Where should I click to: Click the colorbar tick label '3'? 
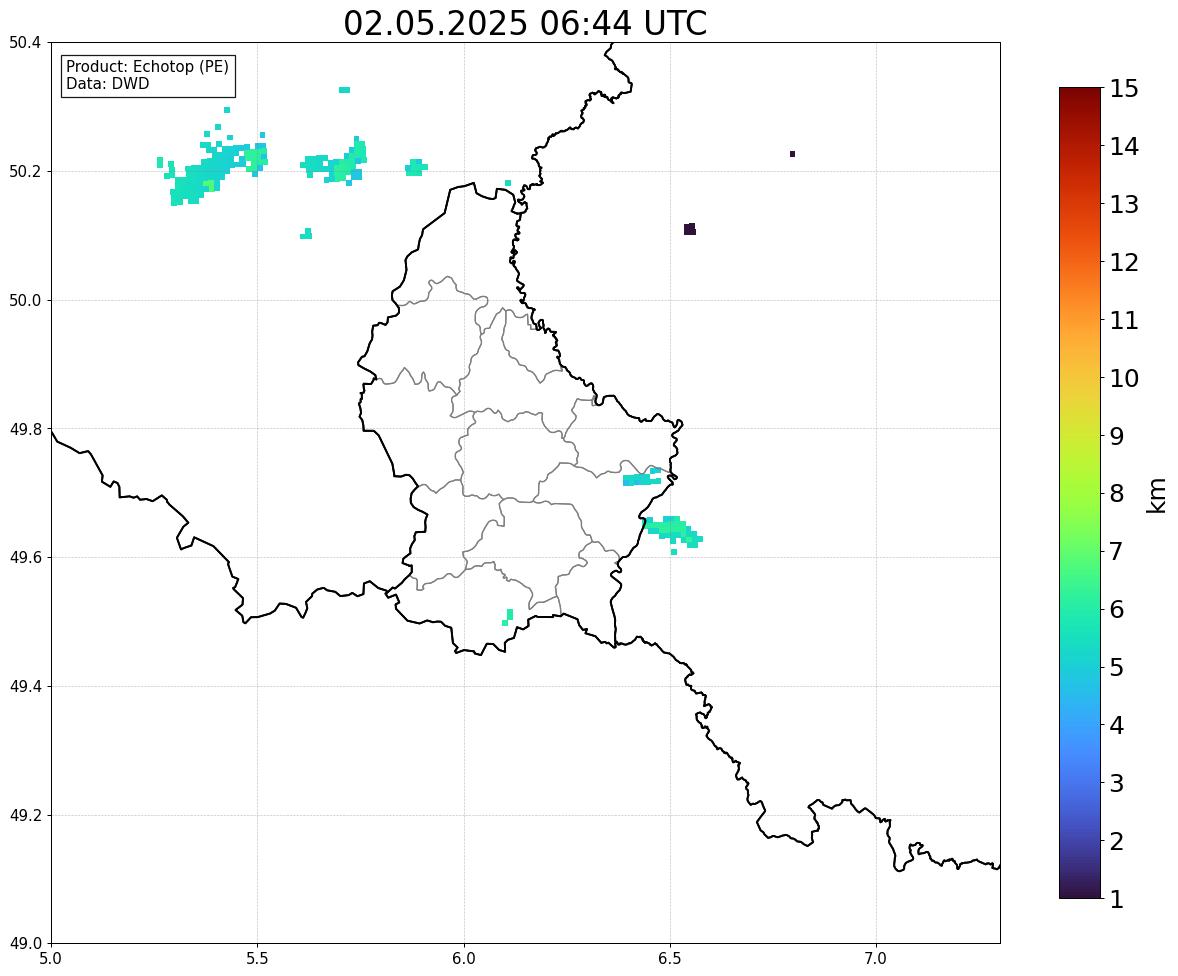[x=1117, y=783]
